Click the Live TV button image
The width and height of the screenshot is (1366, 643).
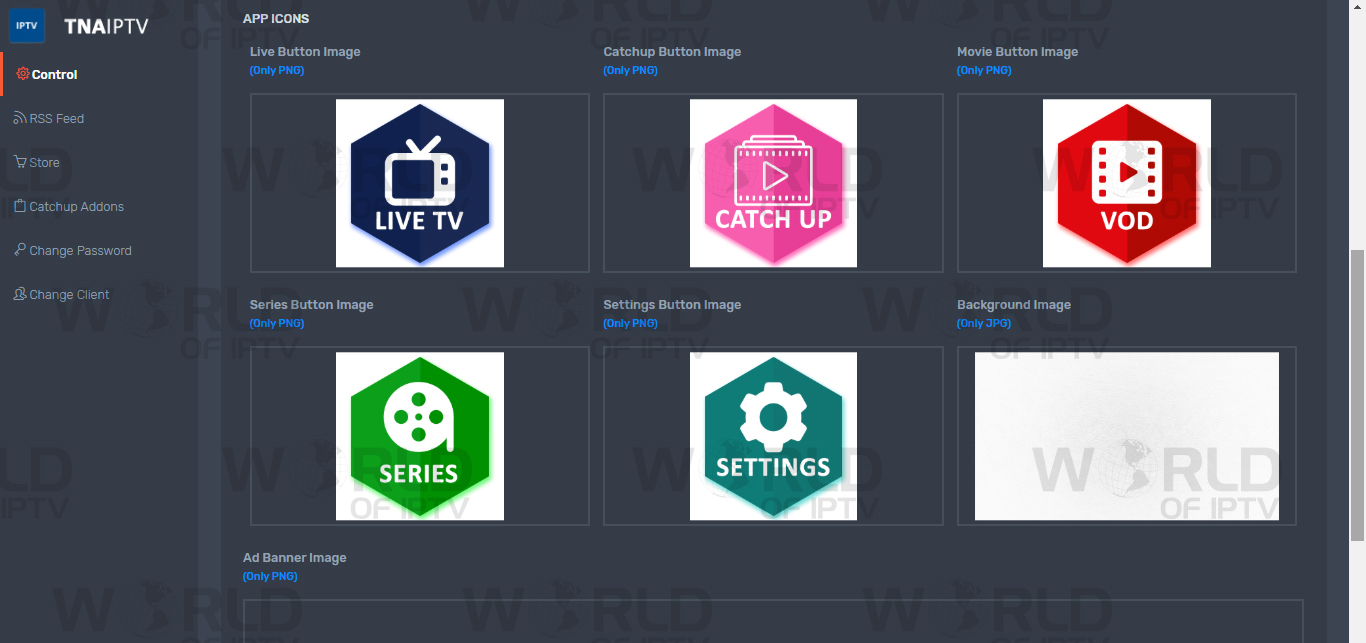(x=420, y=183)
